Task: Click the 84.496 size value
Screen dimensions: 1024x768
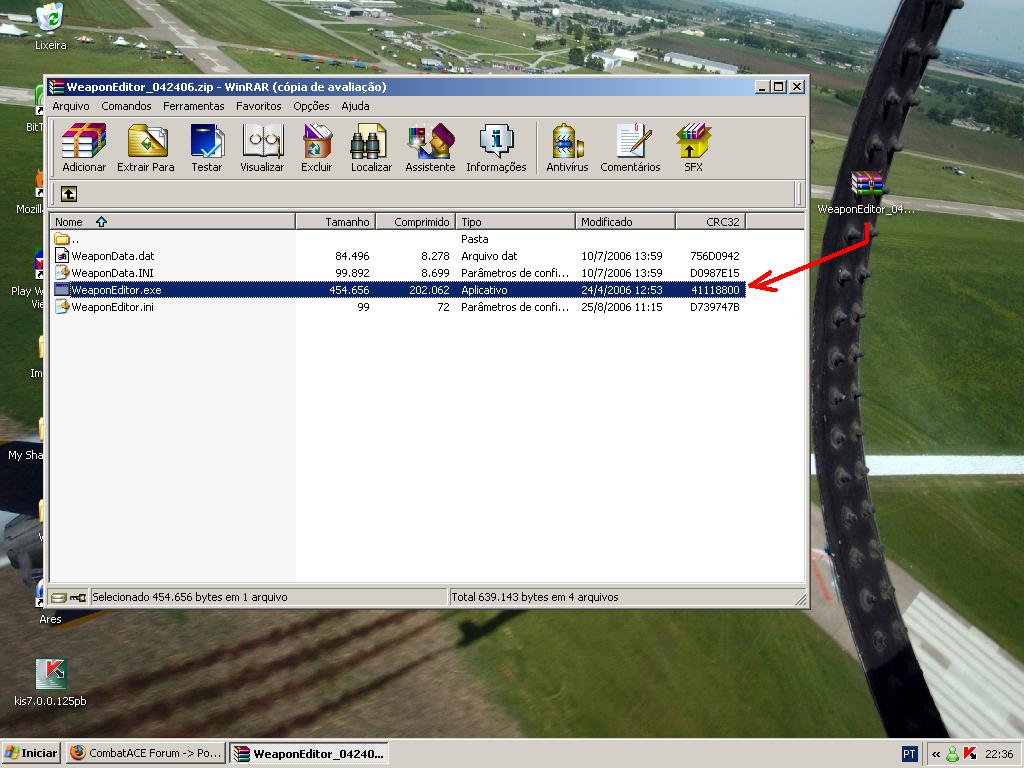Action: point(352,256)
